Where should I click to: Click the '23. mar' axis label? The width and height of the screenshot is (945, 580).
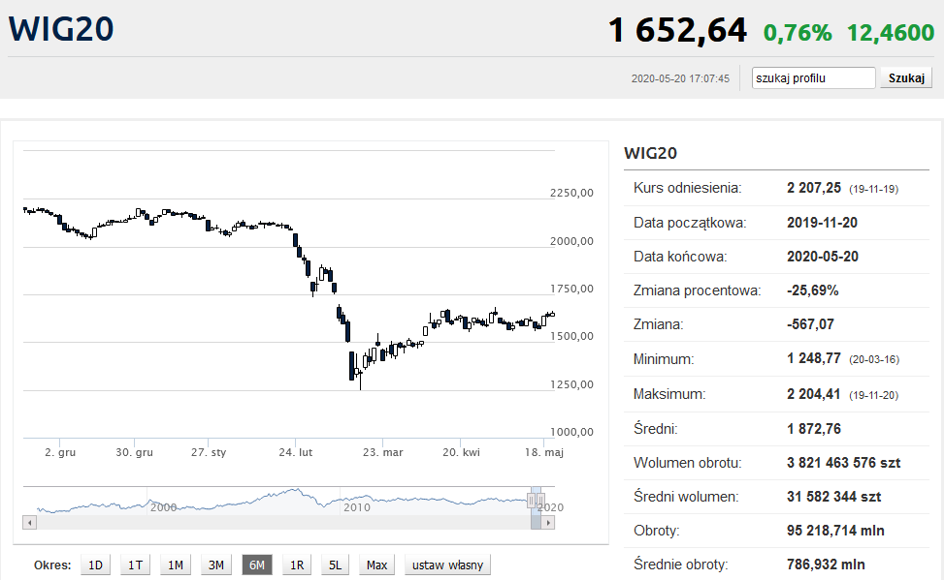tap(383, 452)
